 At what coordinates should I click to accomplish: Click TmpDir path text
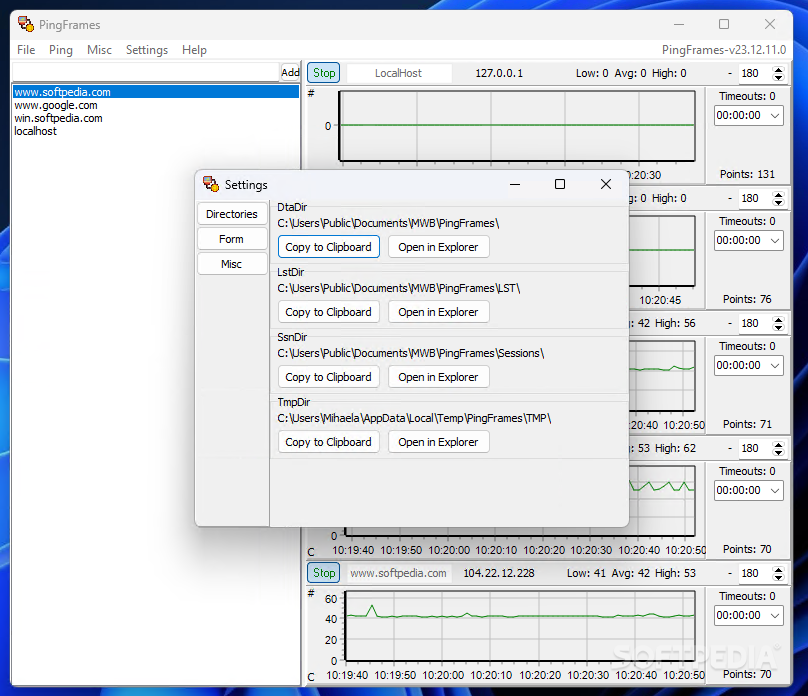click(414, 418)
